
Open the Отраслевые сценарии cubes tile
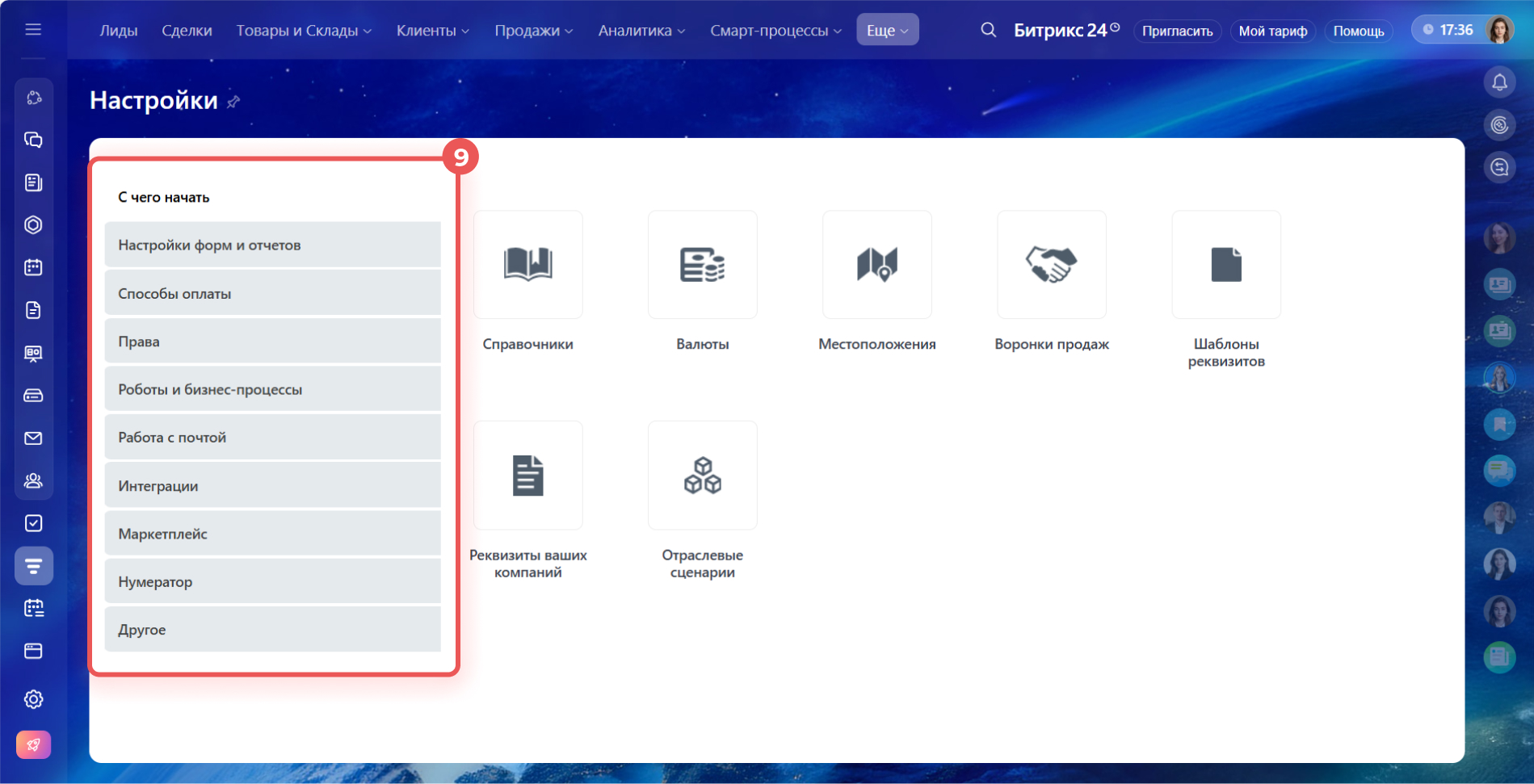tap(702, 476)
